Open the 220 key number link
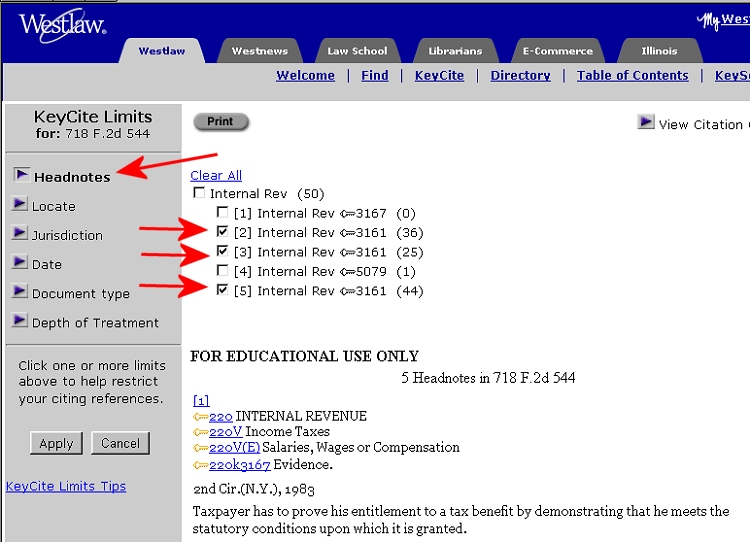This screenshot has height=542, width=750. pos(221,417)
